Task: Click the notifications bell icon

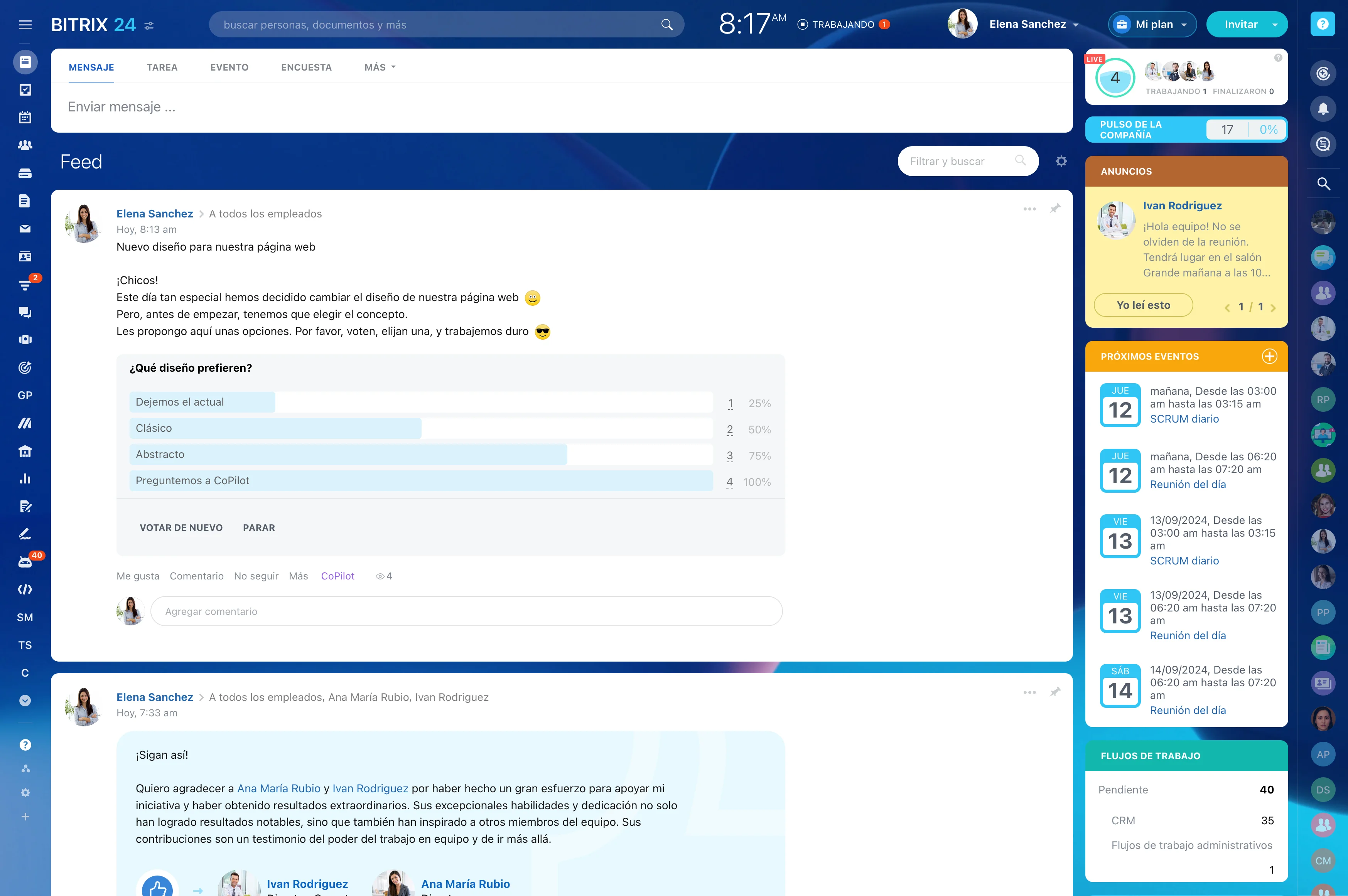Action: (x=1323, y=109)
